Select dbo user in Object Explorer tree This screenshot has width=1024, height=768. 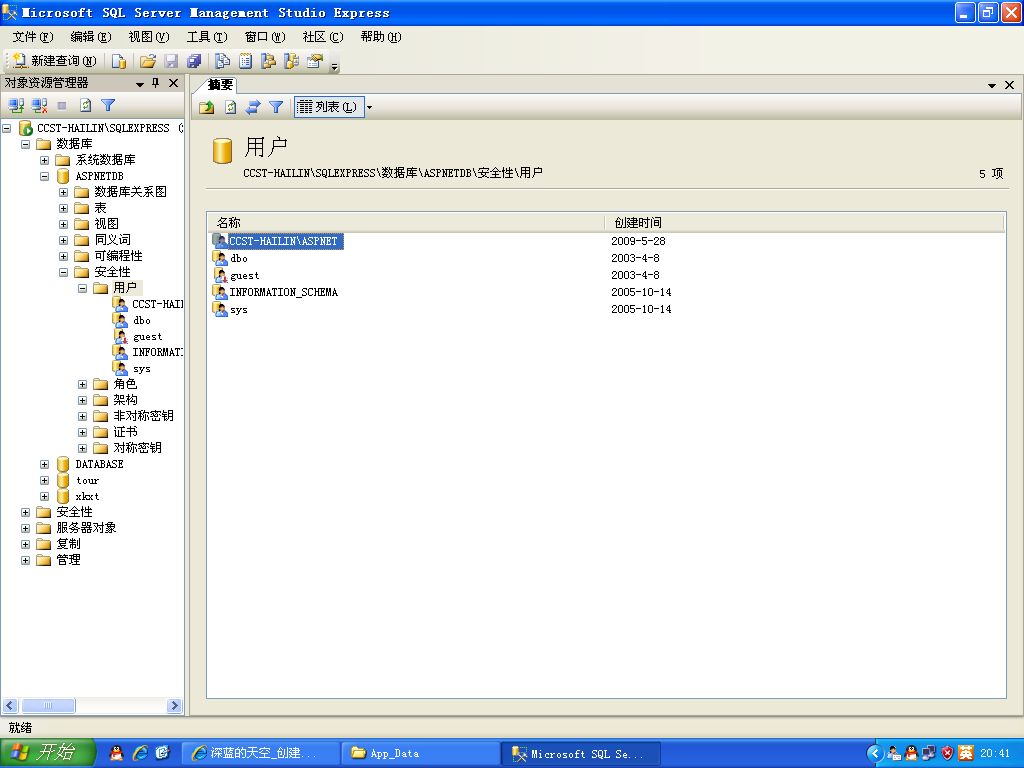[142, 320]
